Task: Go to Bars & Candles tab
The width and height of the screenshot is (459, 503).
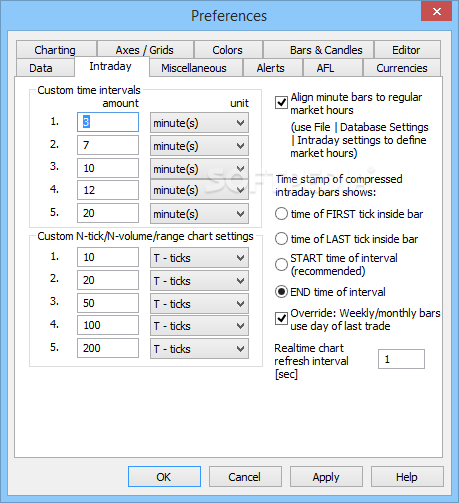Action: [x=318, y=50]
